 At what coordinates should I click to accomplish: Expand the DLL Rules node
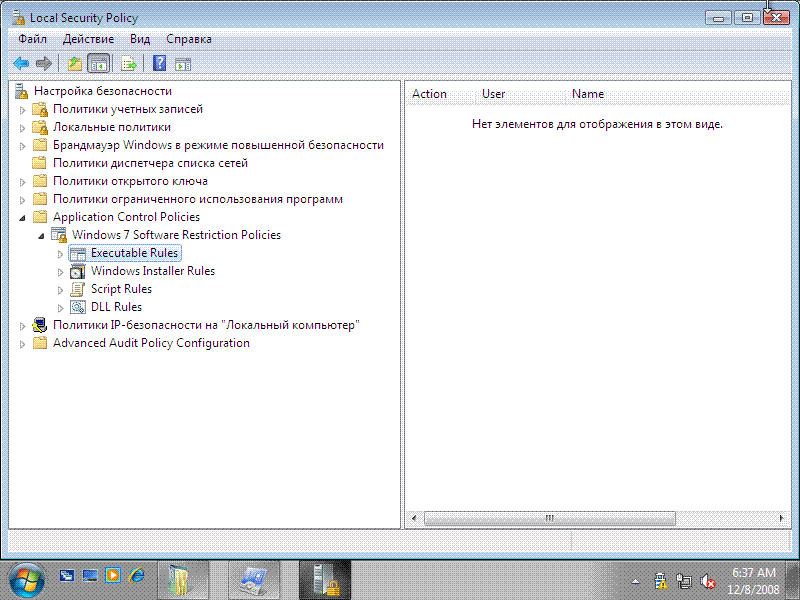click(60, 308)
